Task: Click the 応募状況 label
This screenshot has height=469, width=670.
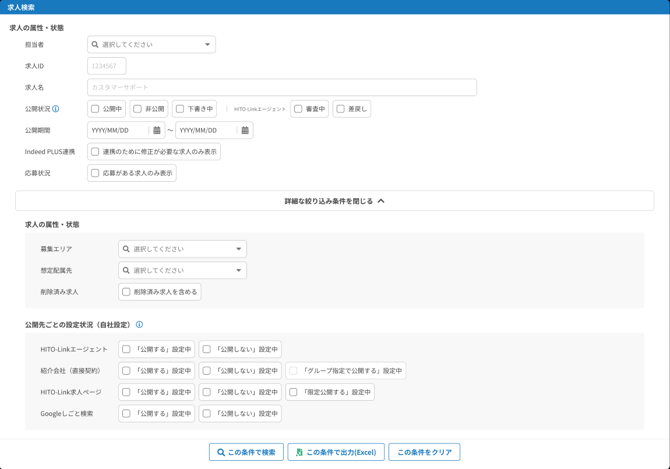Action: [x=38, y=173]
